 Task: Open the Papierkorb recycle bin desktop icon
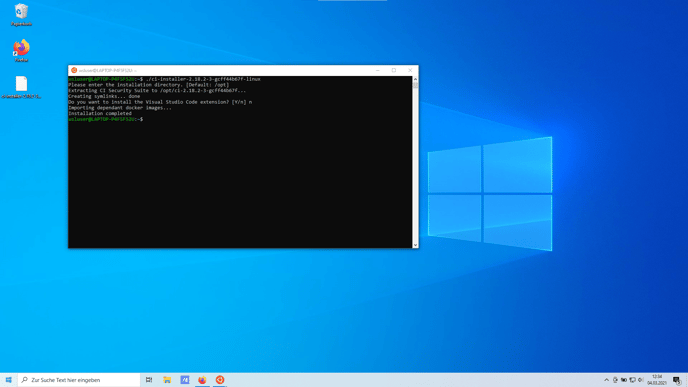pyautogui.click(x=21, y=14)
